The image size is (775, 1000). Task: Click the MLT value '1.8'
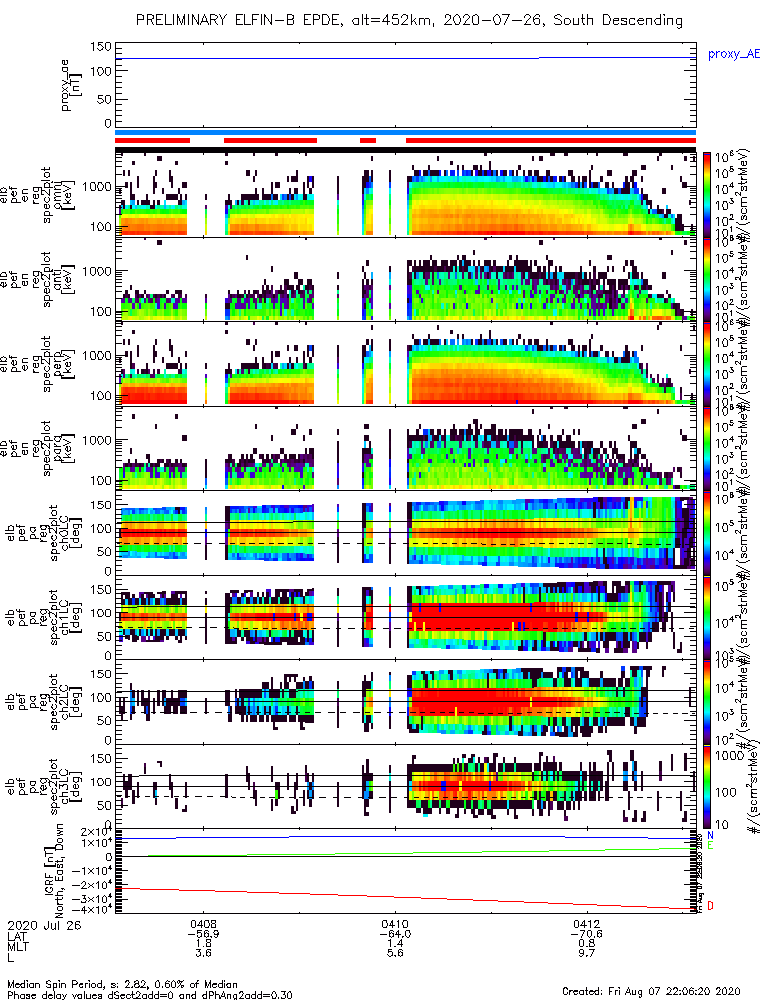tap(203, 943)
